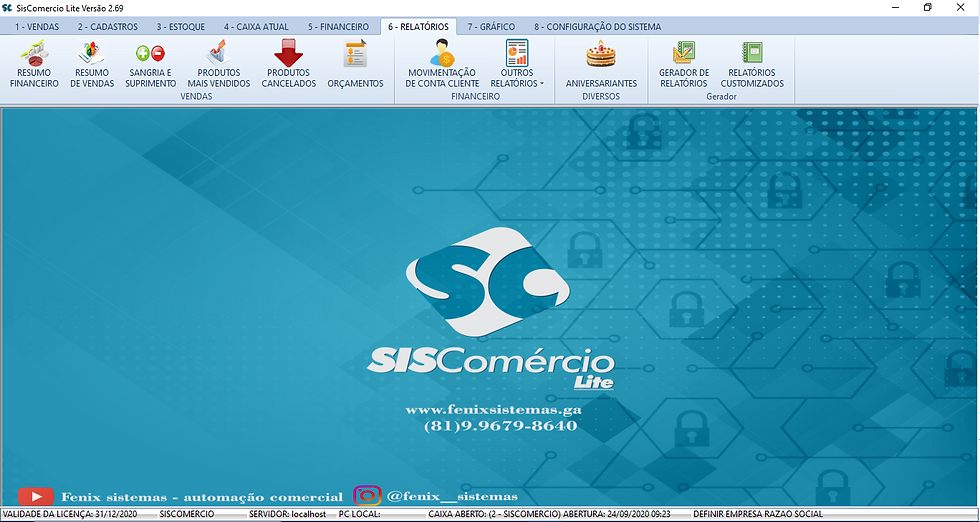
Task: Click 'SERVIDOR: localhost' in status bar
Action: pos(288,514)
